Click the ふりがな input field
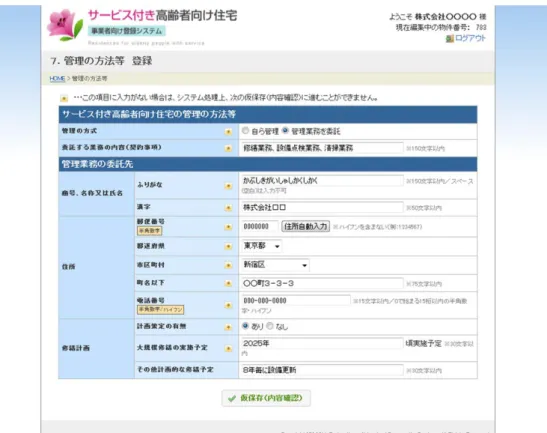 tap(322, 181)
